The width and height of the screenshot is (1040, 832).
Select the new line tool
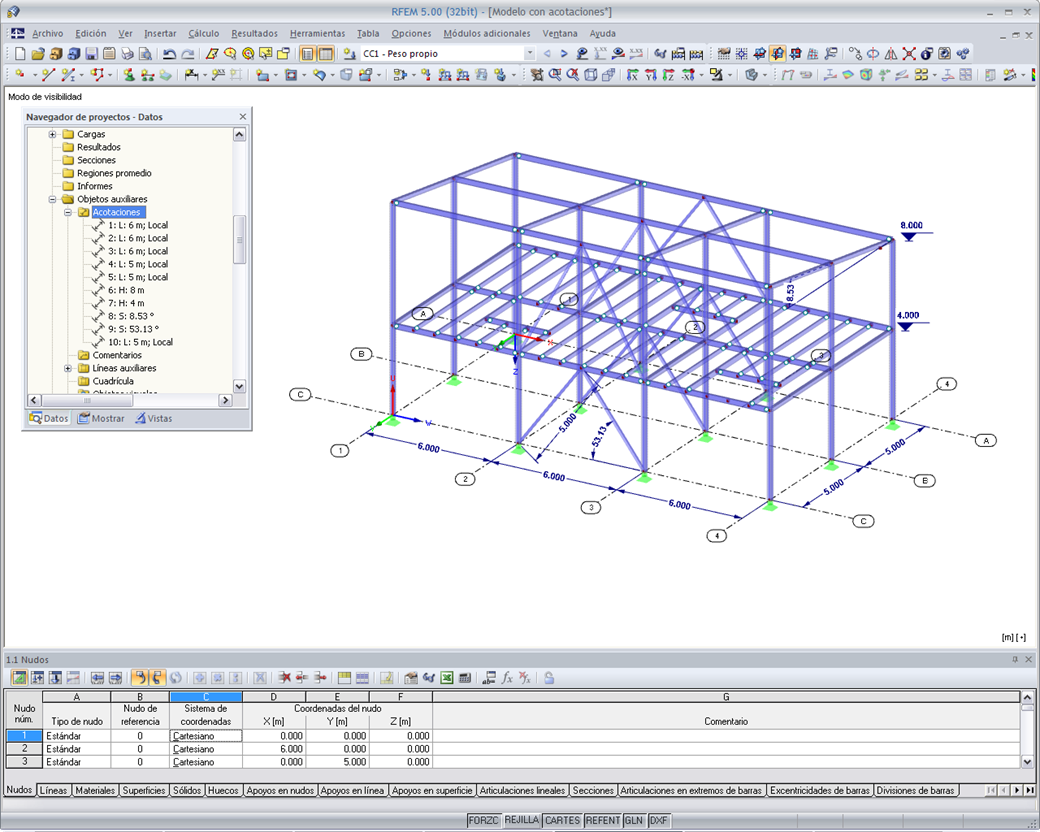(48, 75)
